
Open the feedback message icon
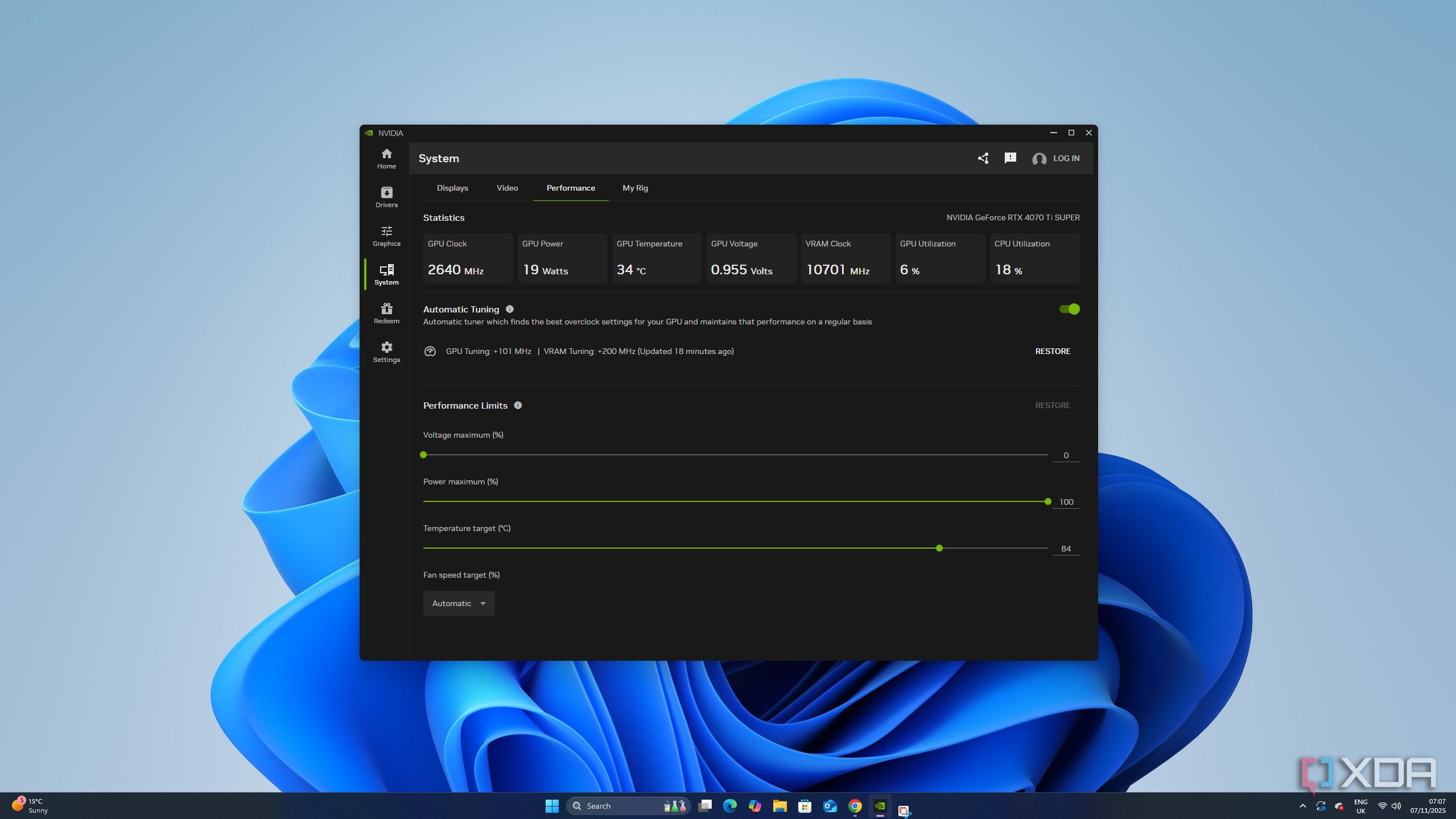(x=1010, y=158)
